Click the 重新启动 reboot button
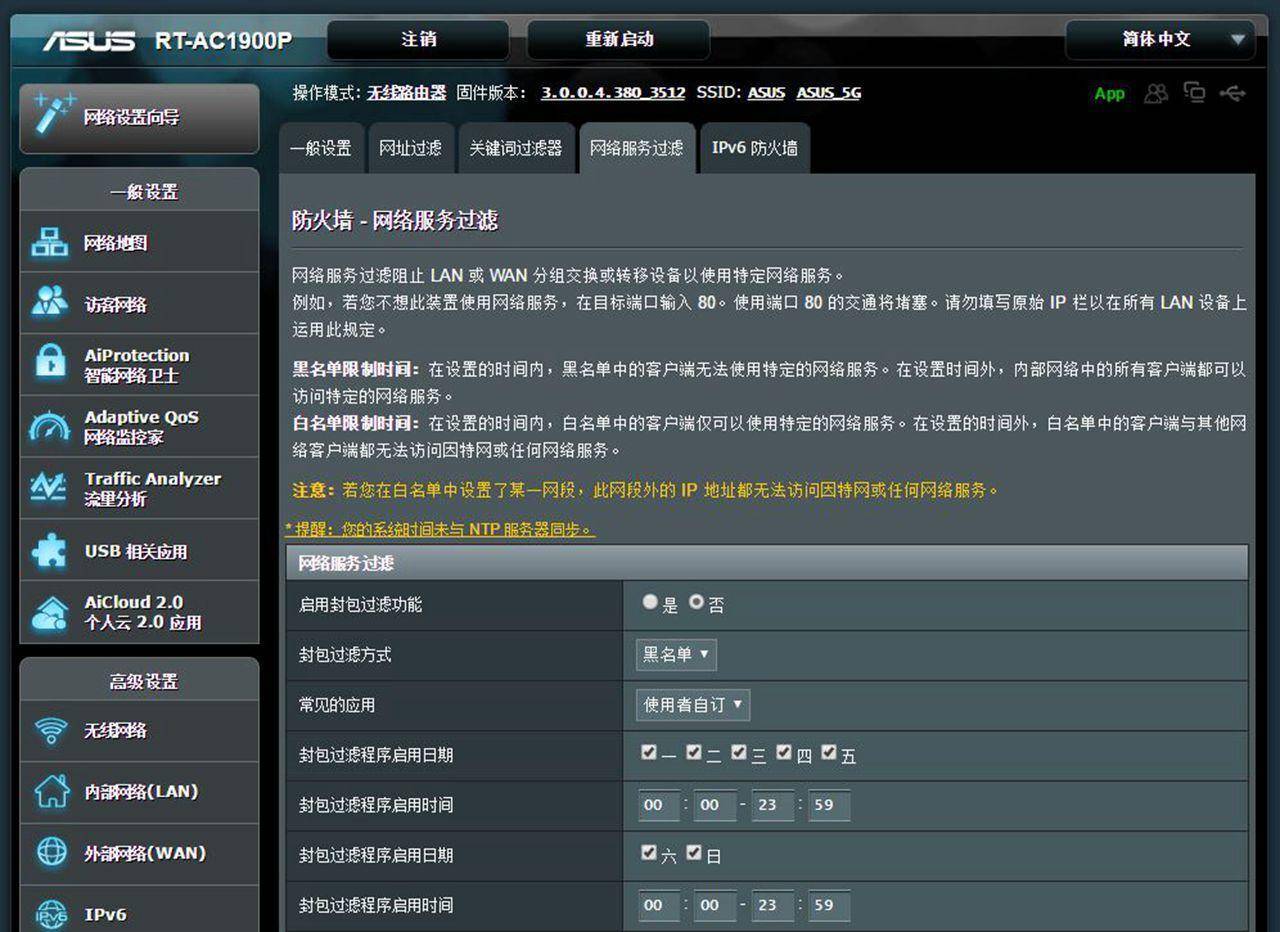This screenshot has width=1280, height=932. point(619,39)
